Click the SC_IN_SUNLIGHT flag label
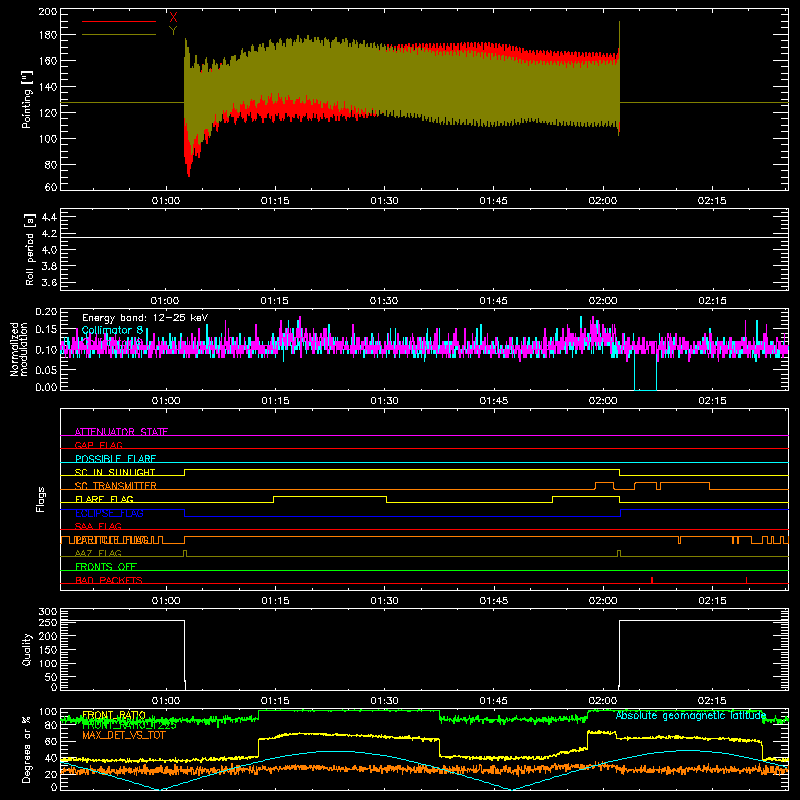 click(115, 472)
